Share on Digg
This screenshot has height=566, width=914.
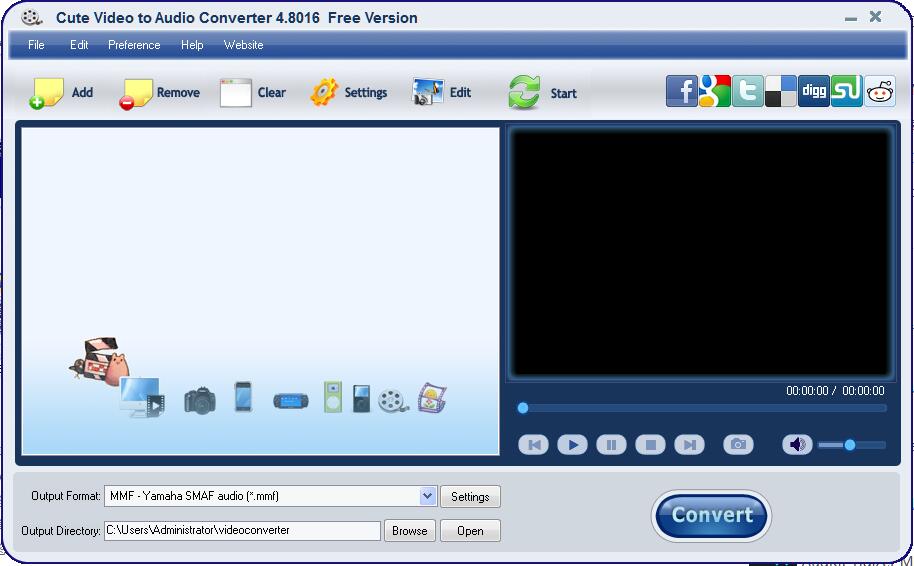coord(814,91)
